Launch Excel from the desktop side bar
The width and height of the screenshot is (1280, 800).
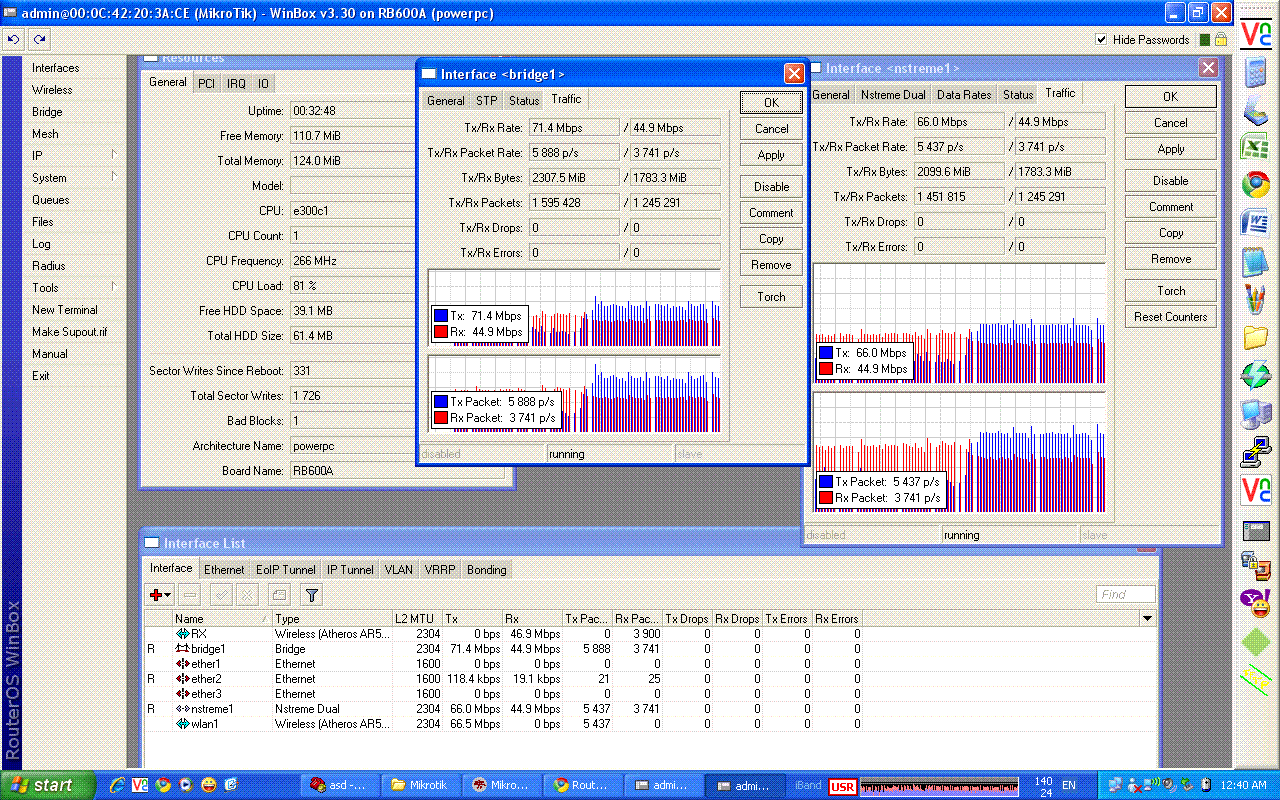(x=1255, y=148)
